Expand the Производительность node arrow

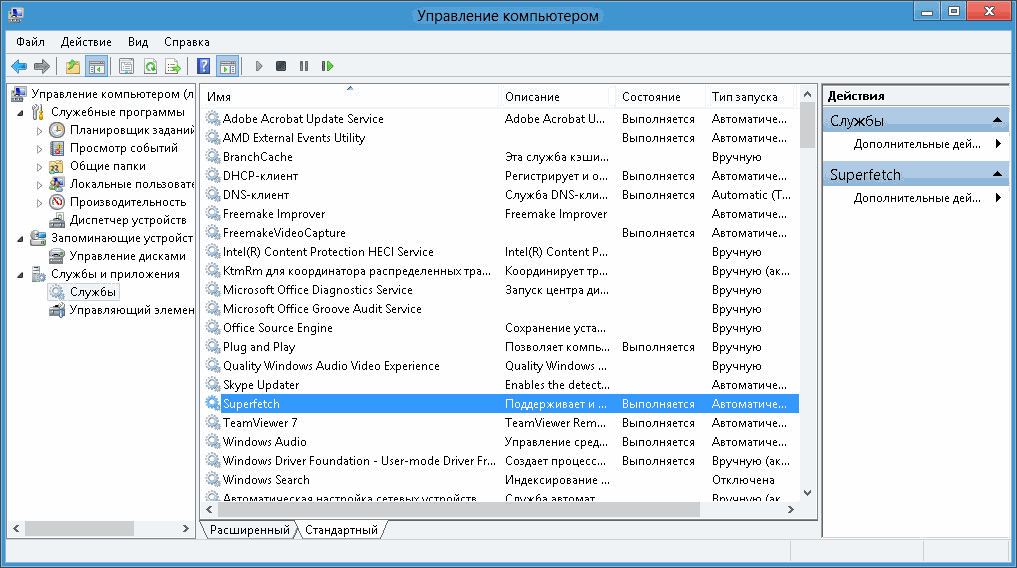point(39,202)
